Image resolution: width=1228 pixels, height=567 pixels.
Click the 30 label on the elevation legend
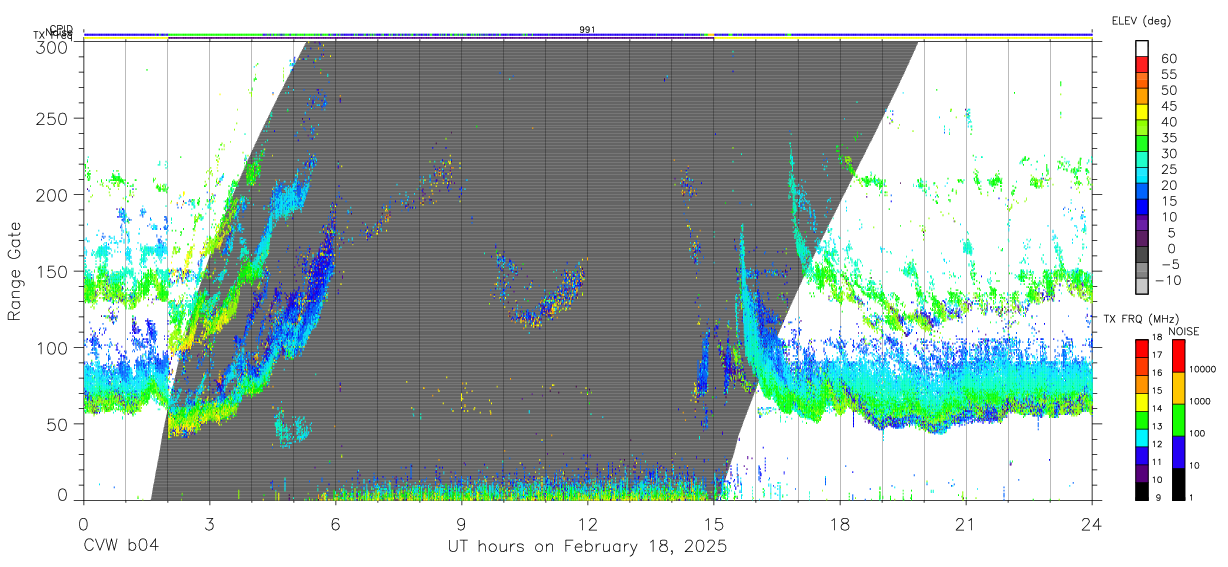tap(1168, 153)
